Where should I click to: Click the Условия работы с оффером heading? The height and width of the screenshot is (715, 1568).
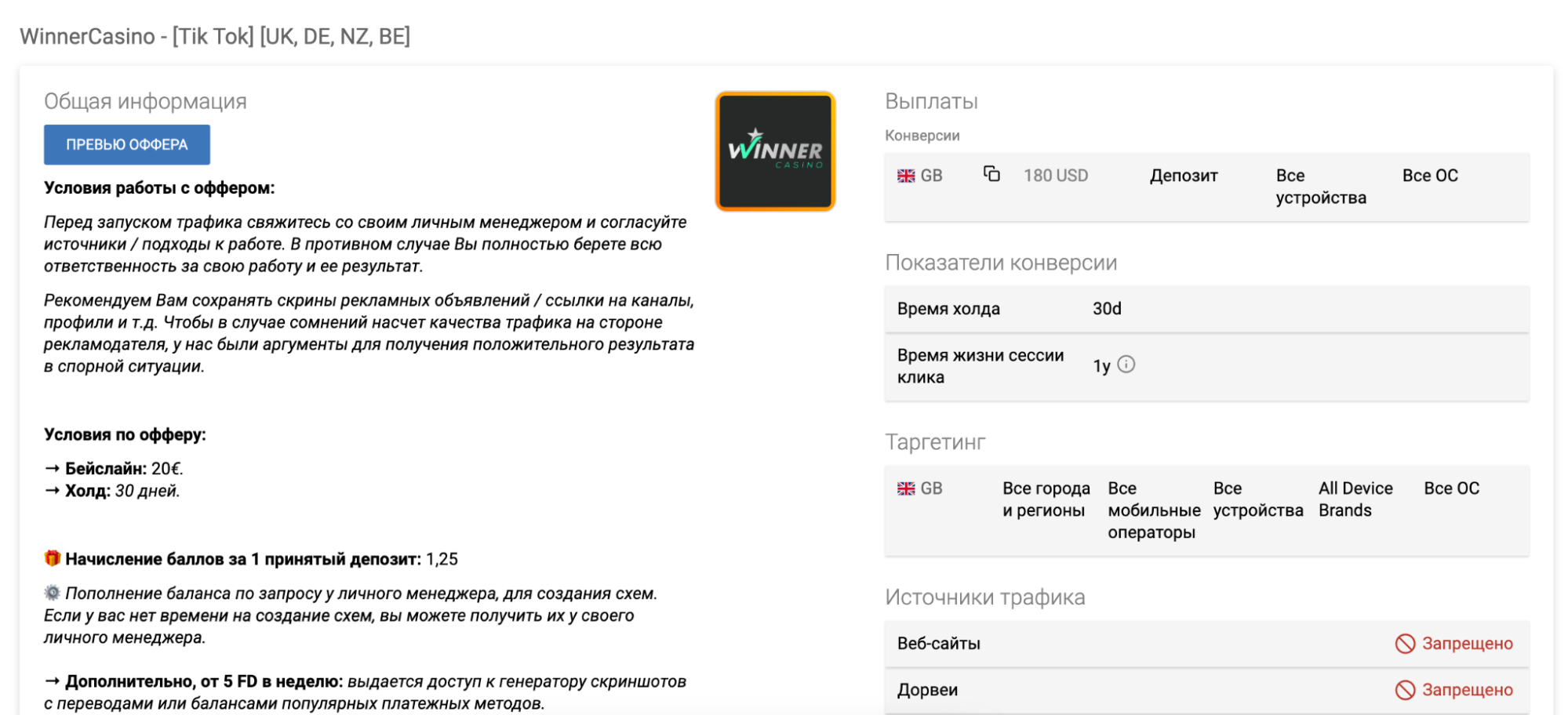tap(159, 188)
